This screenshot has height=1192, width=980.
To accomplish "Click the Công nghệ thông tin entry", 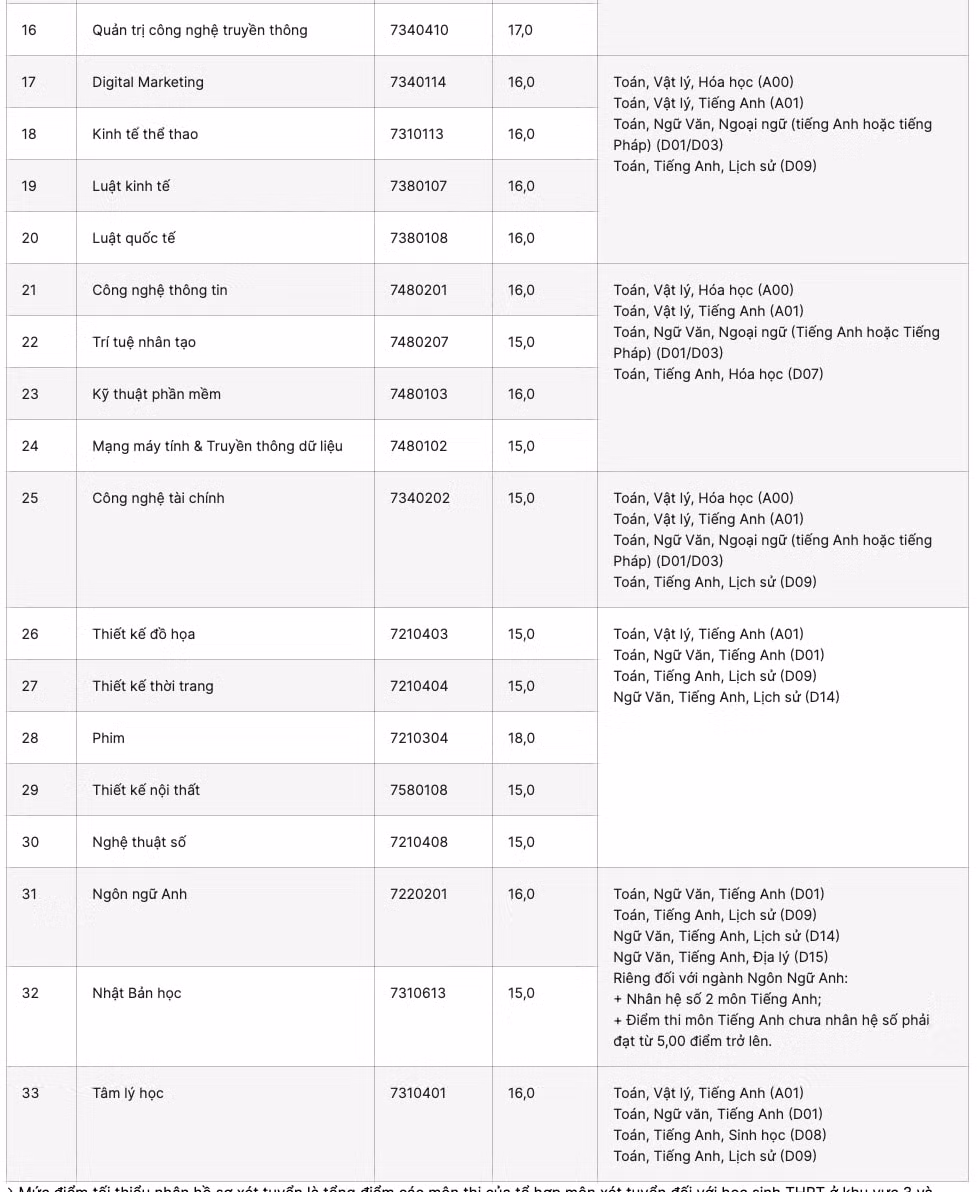I will 160,290.
